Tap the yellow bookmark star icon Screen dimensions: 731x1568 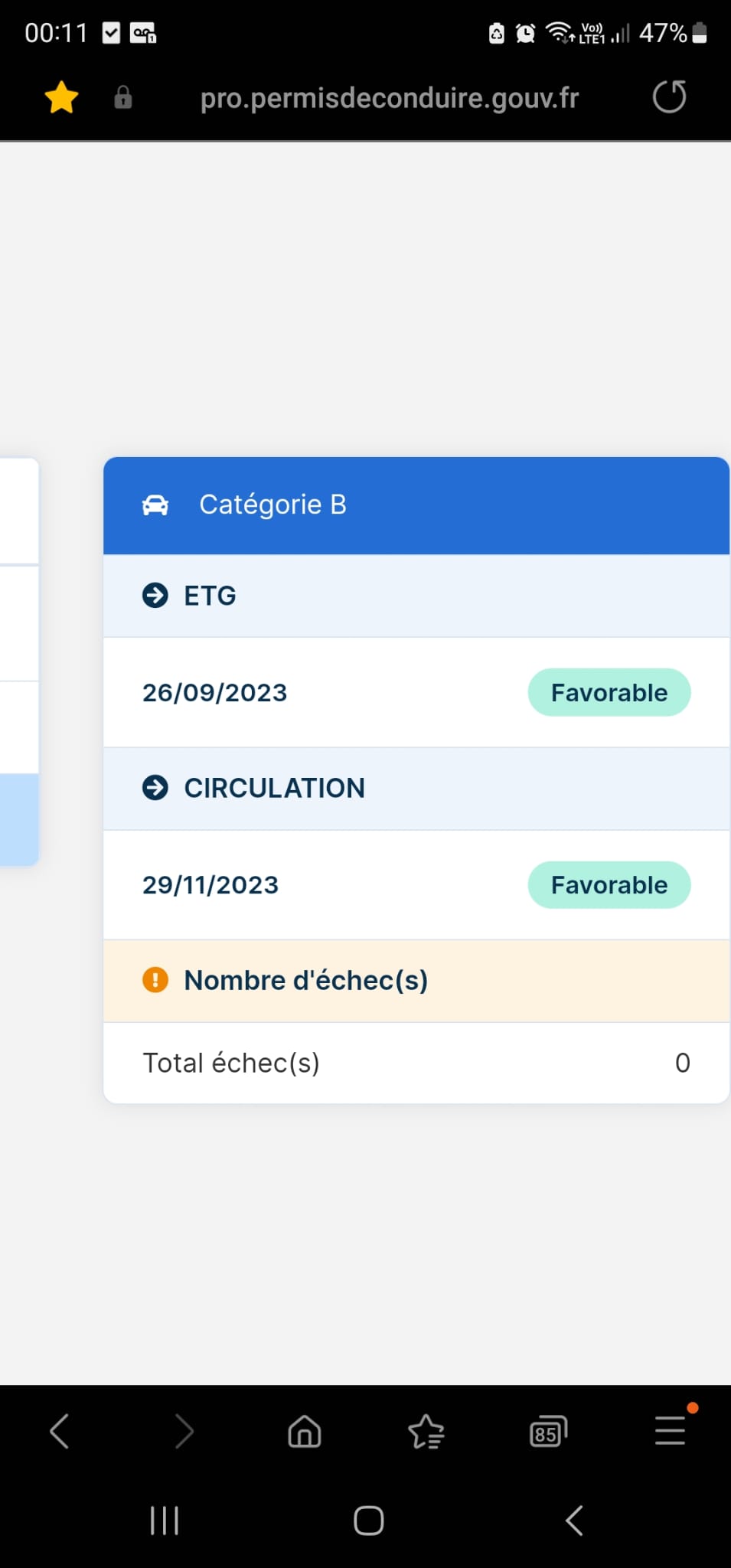coord(61,98)
